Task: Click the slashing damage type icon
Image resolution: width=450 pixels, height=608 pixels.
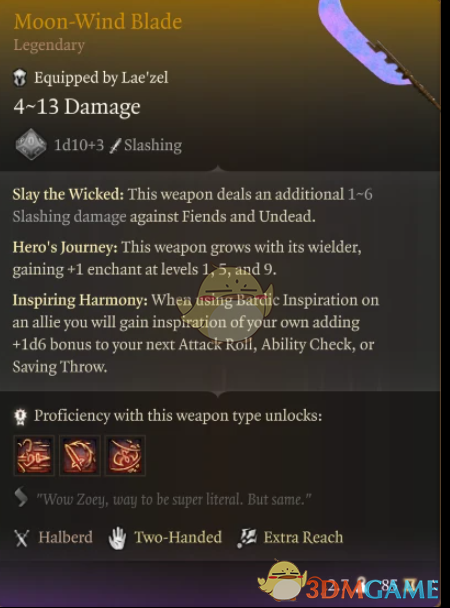Action: [x=115, y=145]
